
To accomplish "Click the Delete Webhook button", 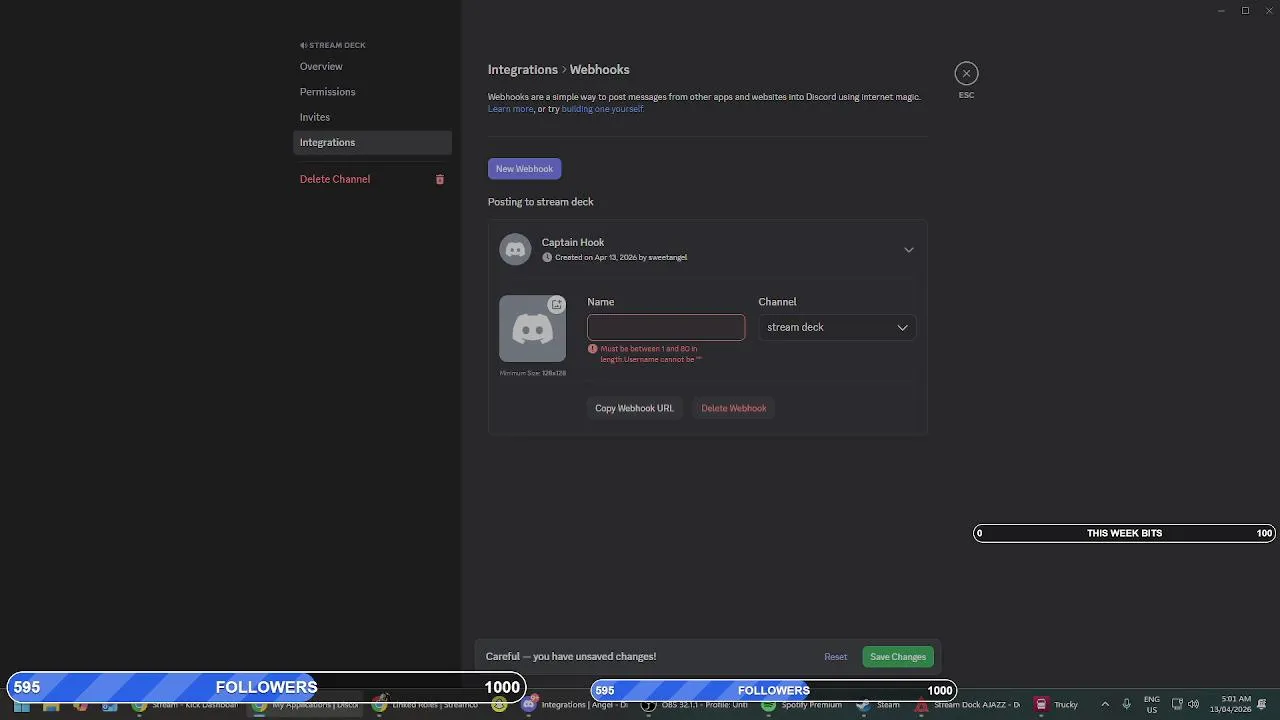I will click(734, 408).
